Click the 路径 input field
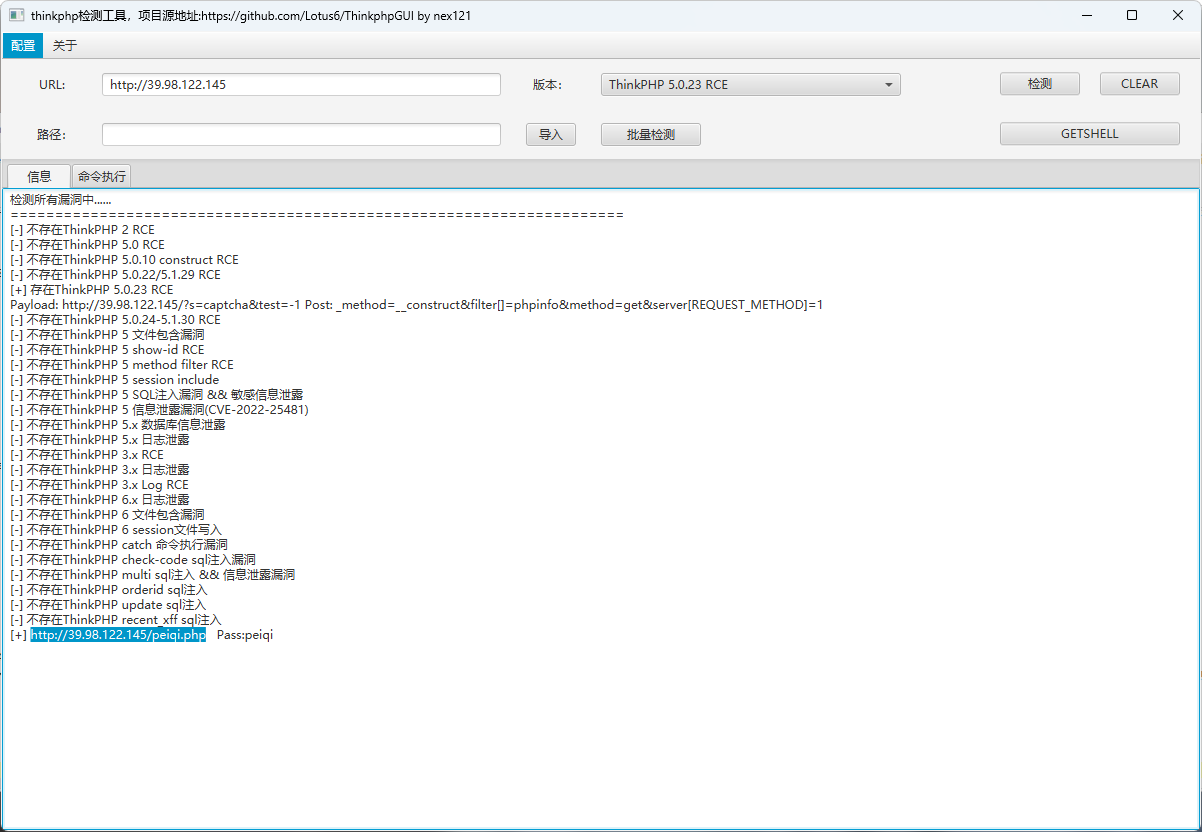Viewport: 1202px width, 832px height. (301, 134)
